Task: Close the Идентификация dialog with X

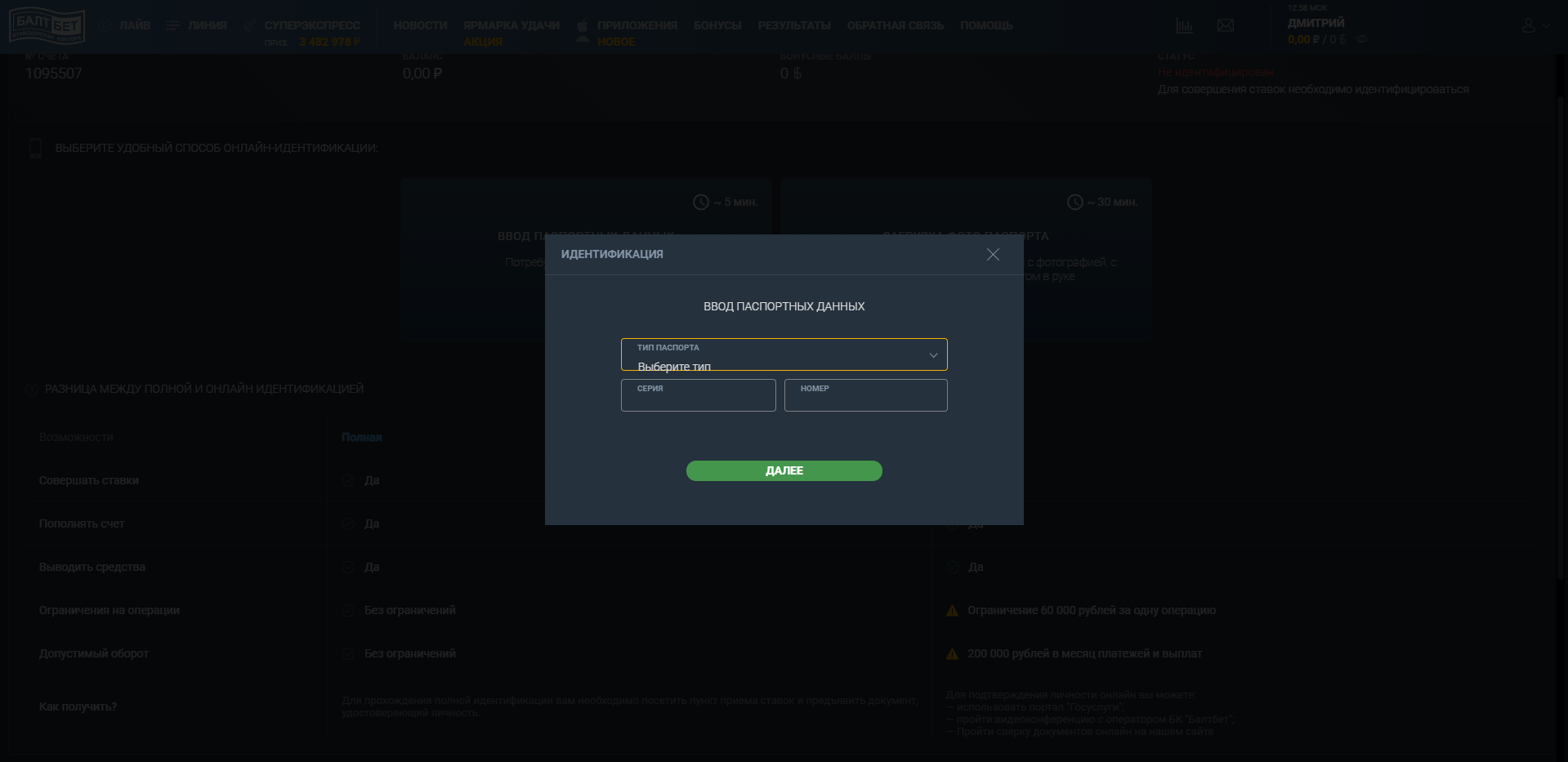Action: pos(993,255)
